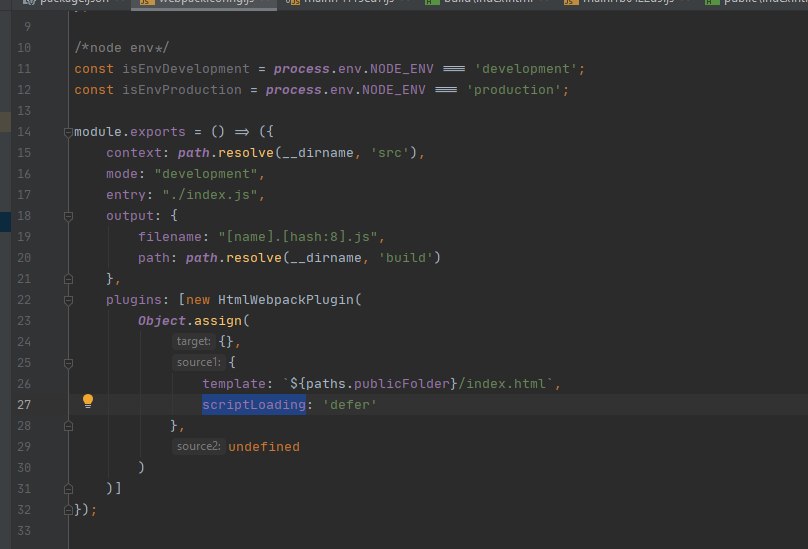Collapse the source1 object fold on line 25
808x549 pixels.
[x=68, y=363]
